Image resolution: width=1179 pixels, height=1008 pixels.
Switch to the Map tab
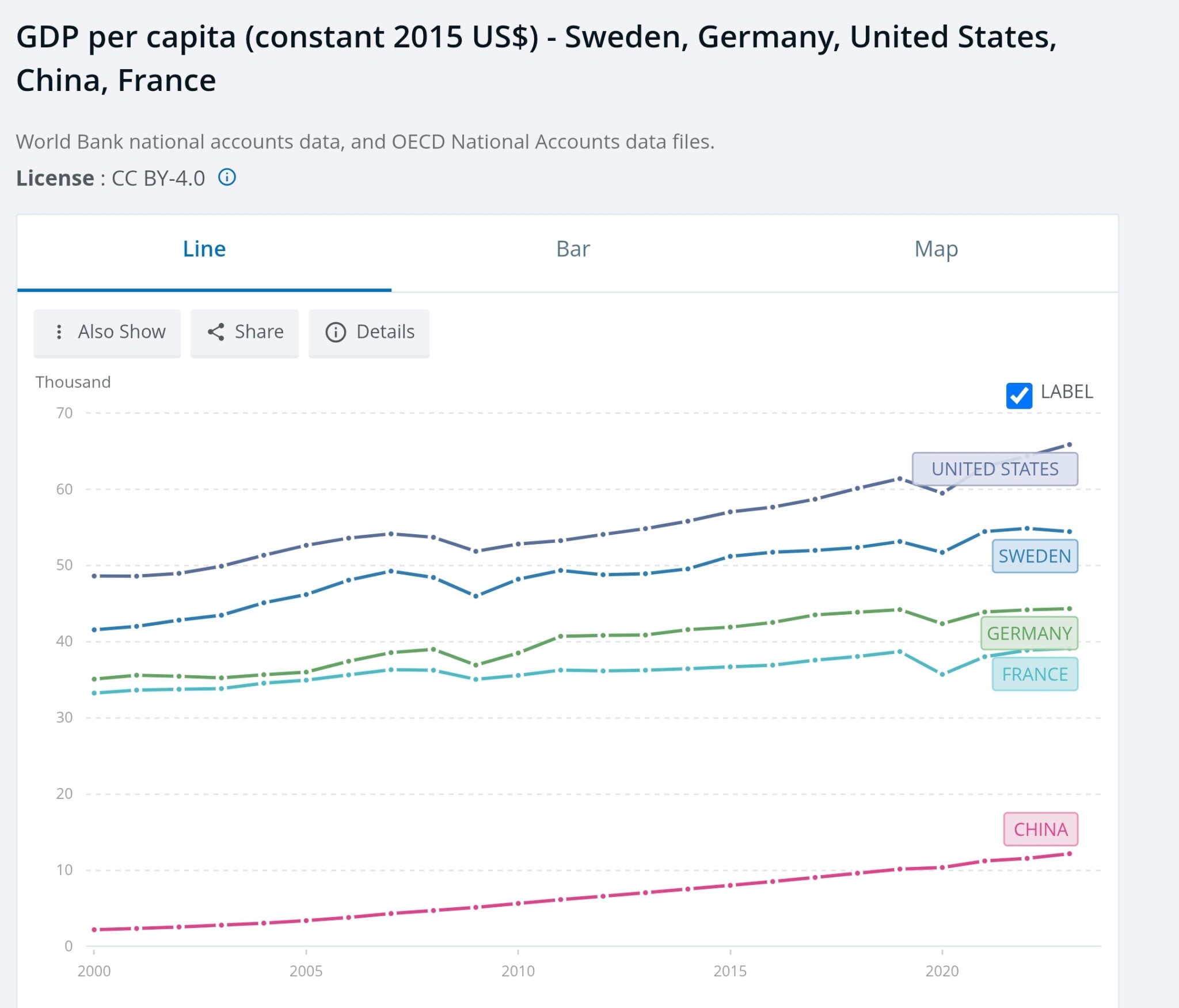[x=936, y=249]
